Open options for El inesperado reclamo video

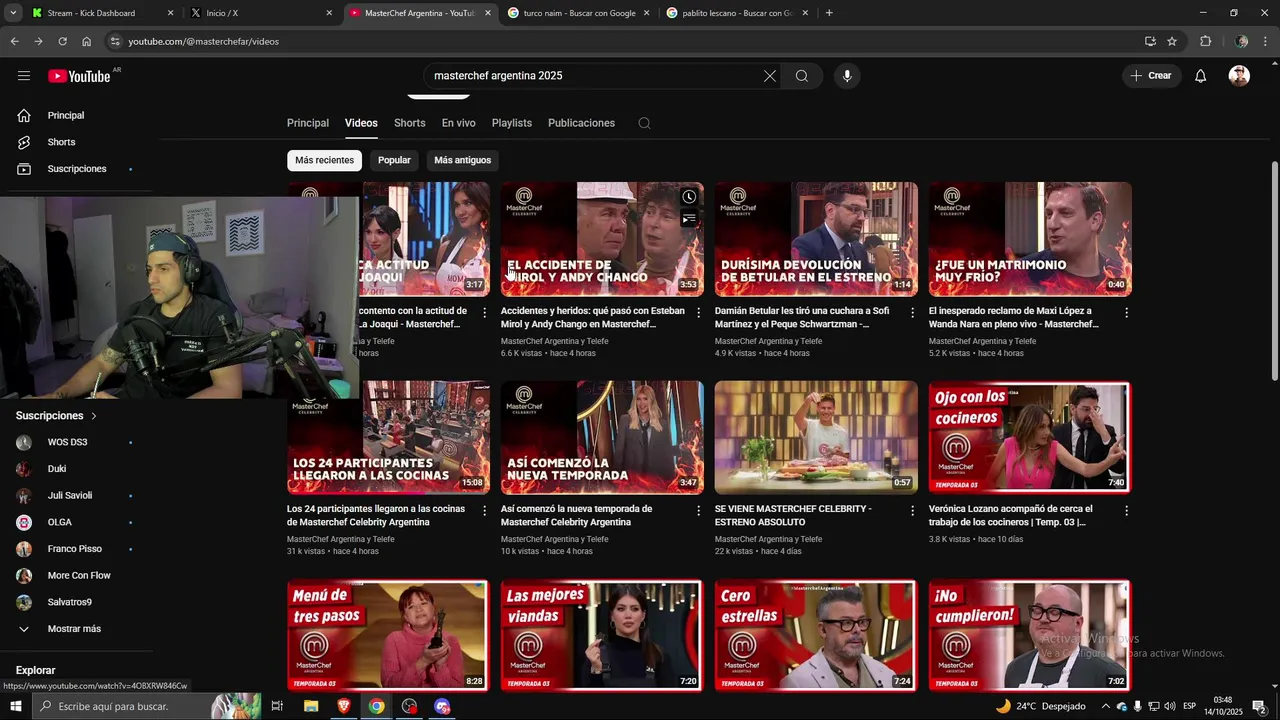point(1126,312)
